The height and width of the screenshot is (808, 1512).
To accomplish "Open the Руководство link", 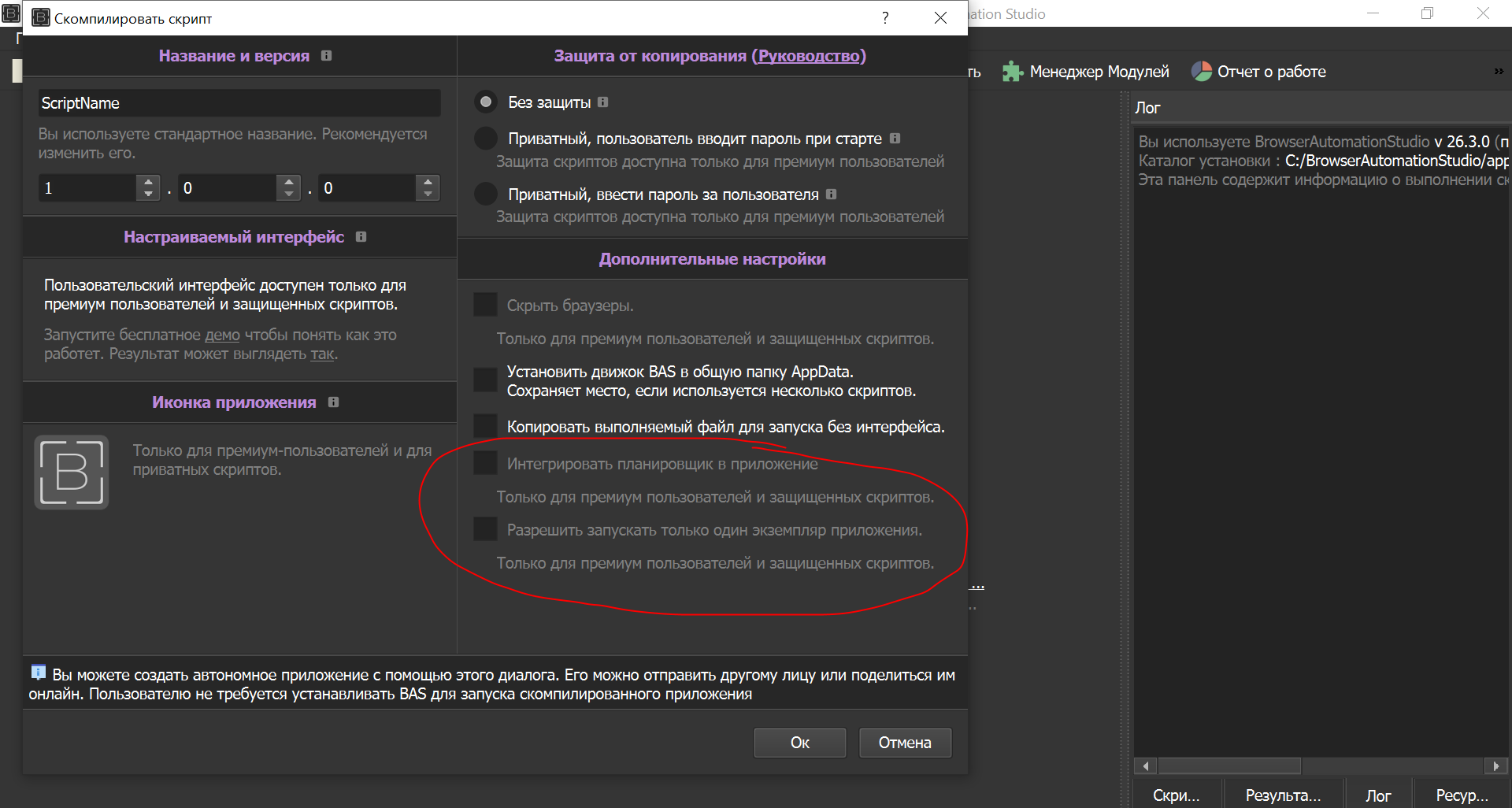I will [810, 55].
